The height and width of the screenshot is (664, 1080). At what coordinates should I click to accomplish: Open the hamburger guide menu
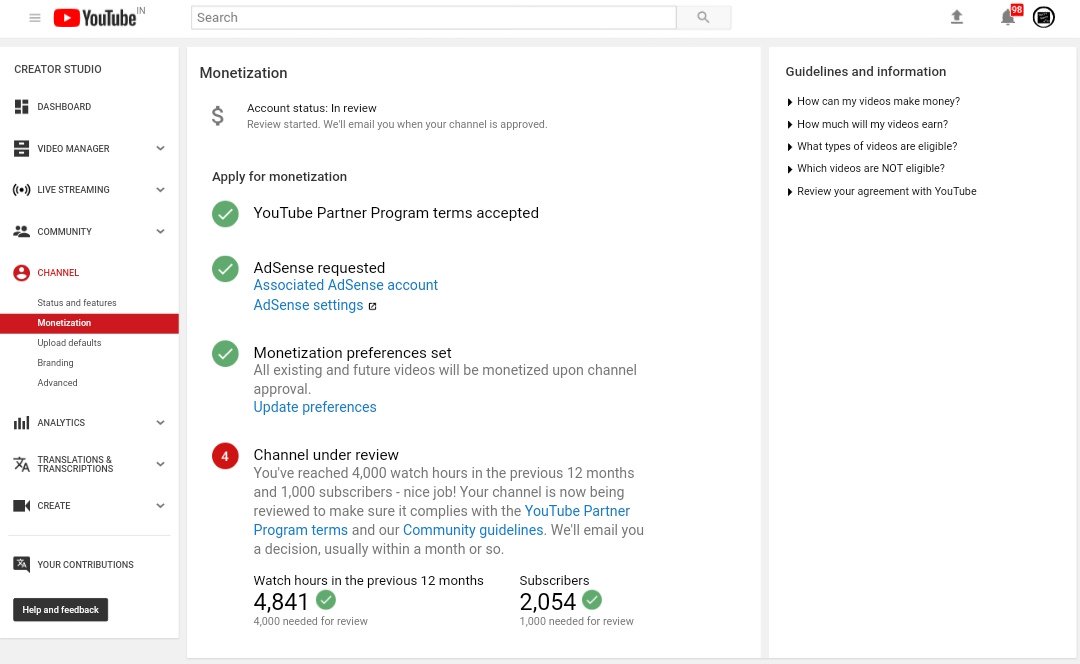[x=34, y=18]
